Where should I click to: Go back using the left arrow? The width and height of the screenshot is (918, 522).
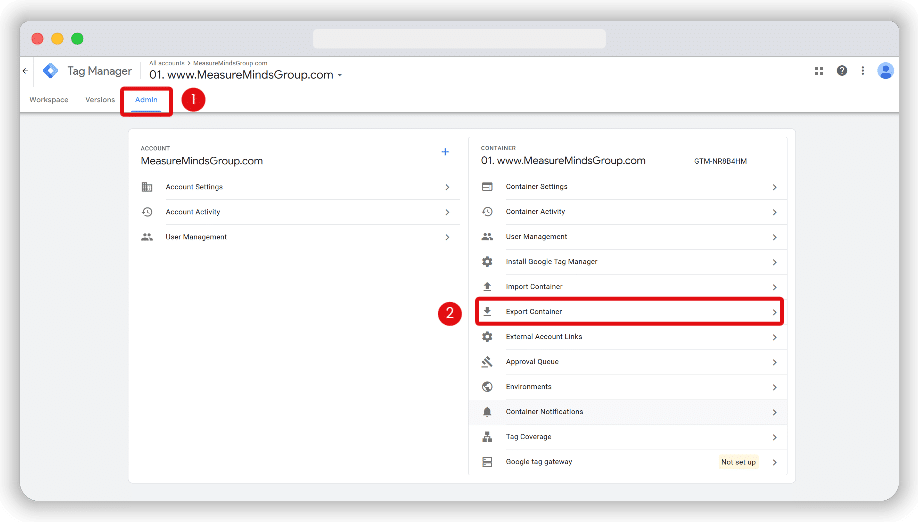pos(25,71)
